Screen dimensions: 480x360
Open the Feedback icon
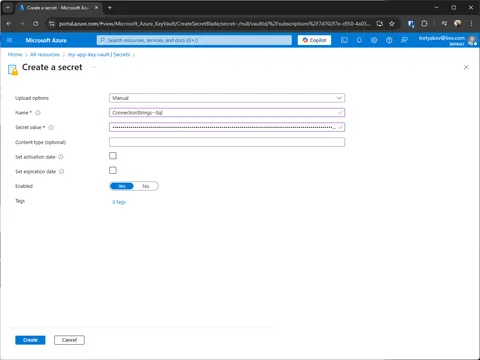coord(404,40)
